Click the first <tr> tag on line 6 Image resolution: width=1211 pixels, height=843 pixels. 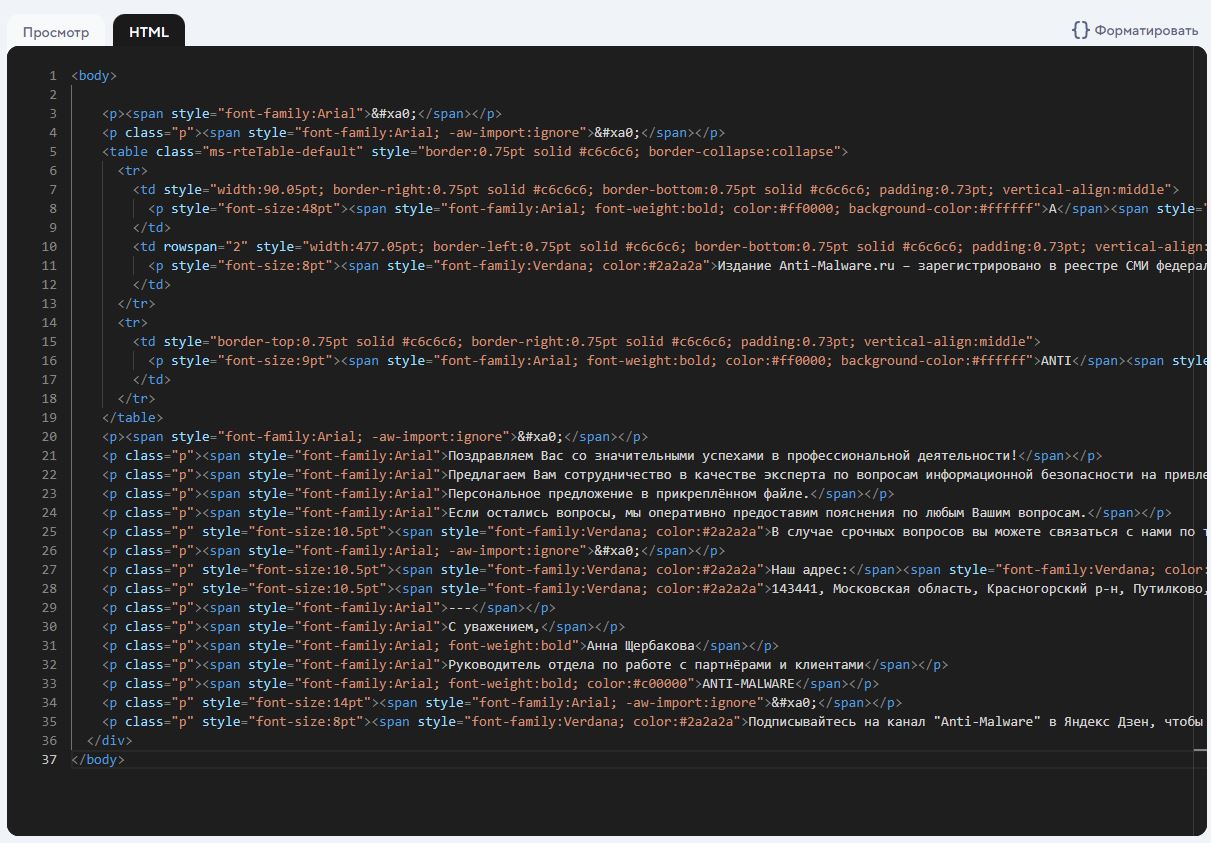132,171
